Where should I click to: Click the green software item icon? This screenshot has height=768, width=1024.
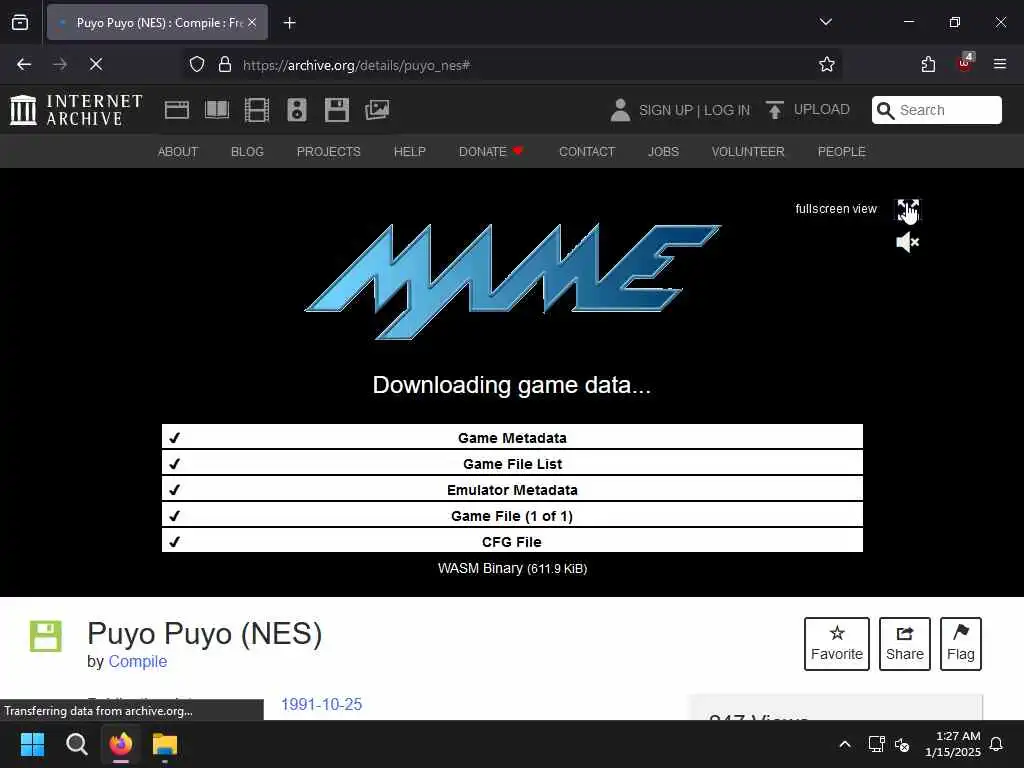pyautogui.click(x=46, y=636)
